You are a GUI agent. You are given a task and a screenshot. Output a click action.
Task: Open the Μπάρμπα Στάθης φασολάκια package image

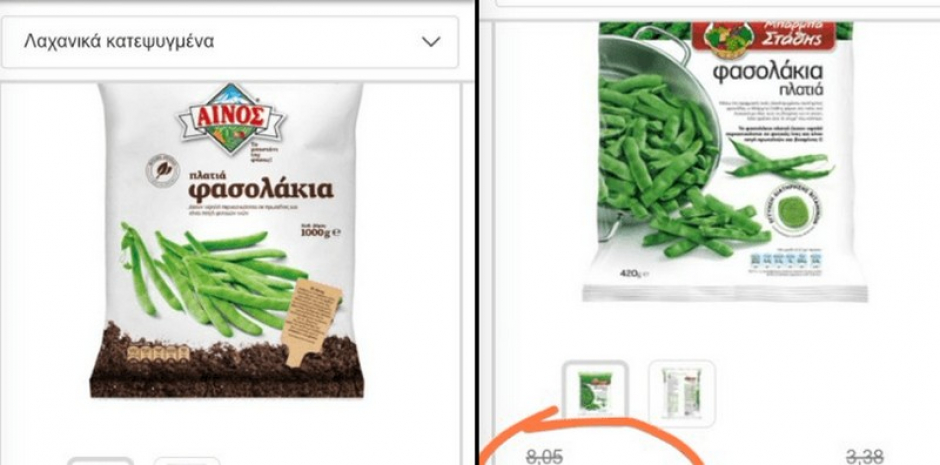pos(725,161)
